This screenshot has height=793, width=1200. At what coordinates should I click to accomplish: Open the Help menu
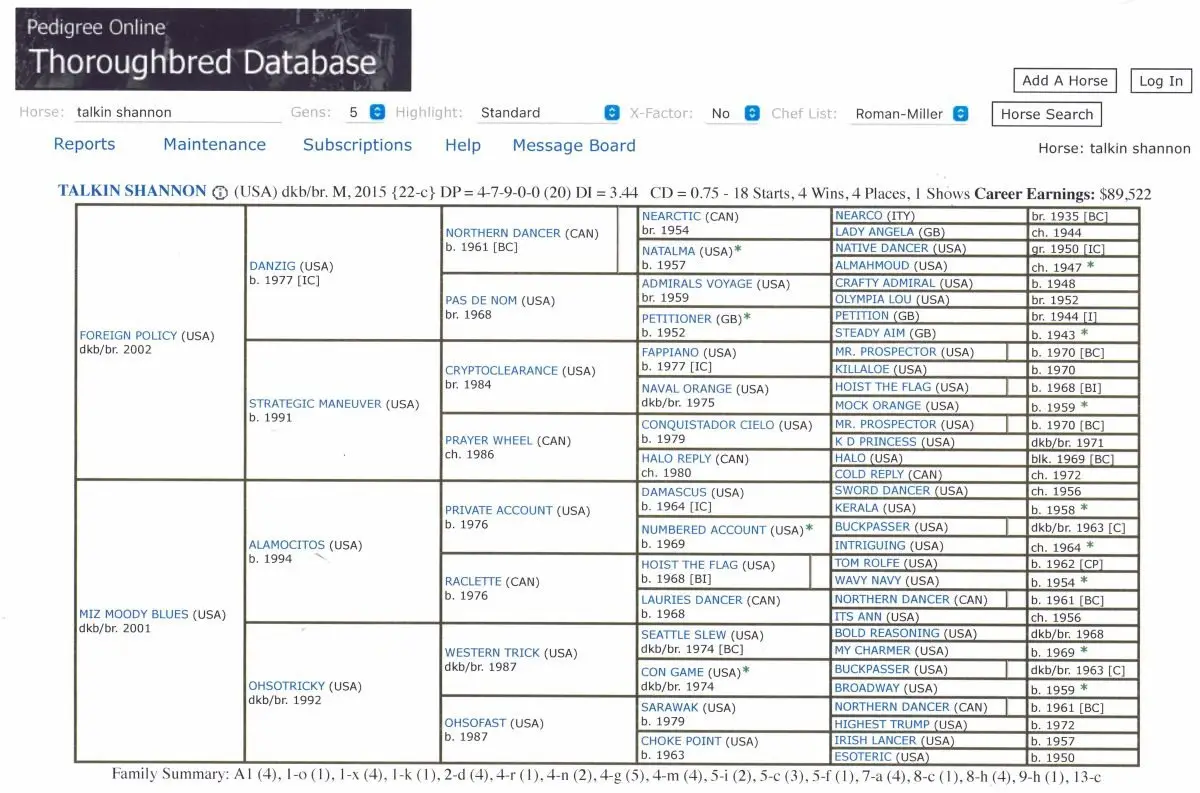point(463,145)
